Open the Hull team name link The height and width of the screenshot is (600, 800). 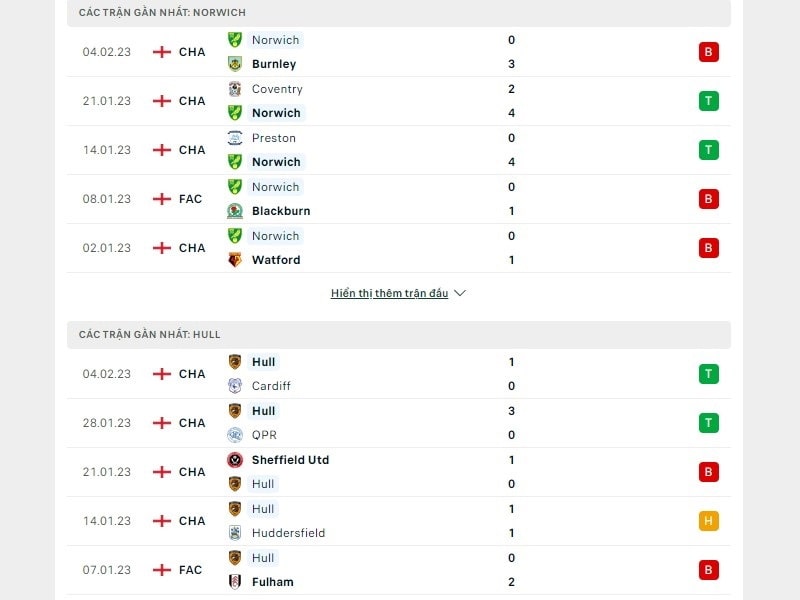[x=264, y=362]
